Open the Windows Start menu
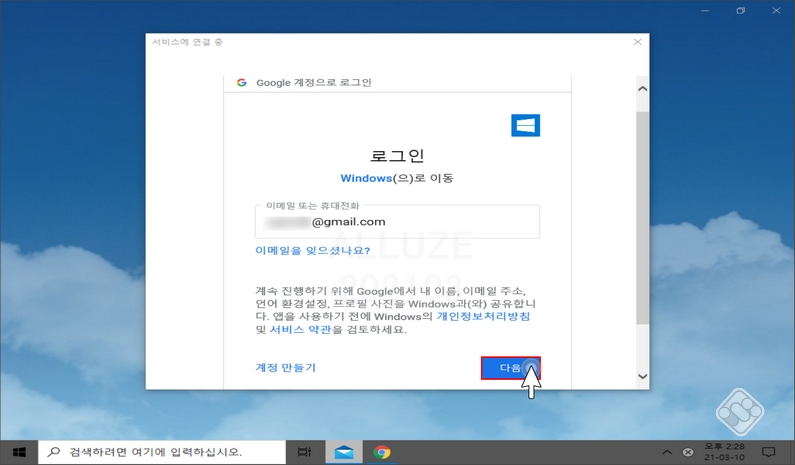The image size is (795, 465). point(19,452)
